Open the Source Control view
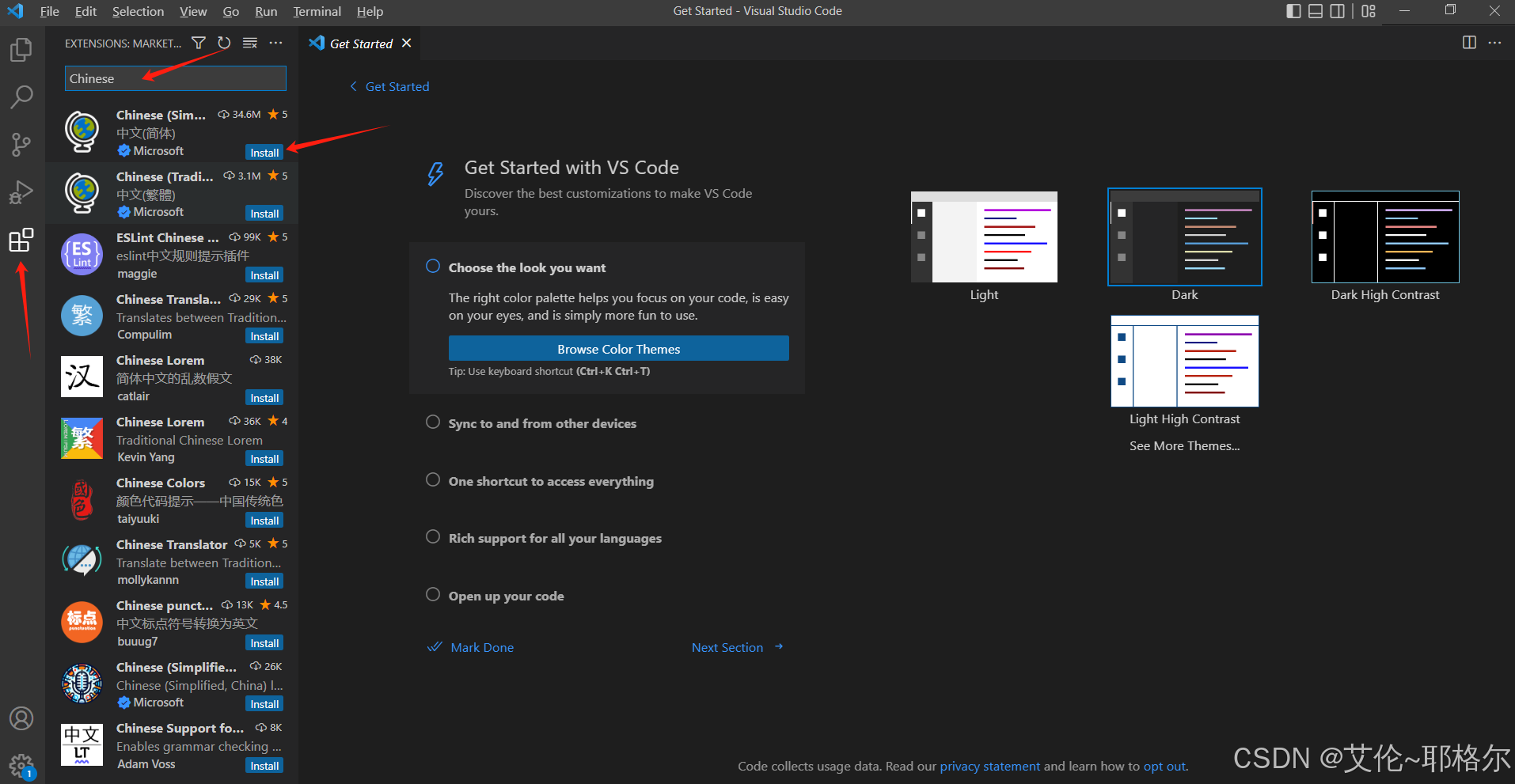The height and width of the screenshot is (784, 1515). (21, 145)
